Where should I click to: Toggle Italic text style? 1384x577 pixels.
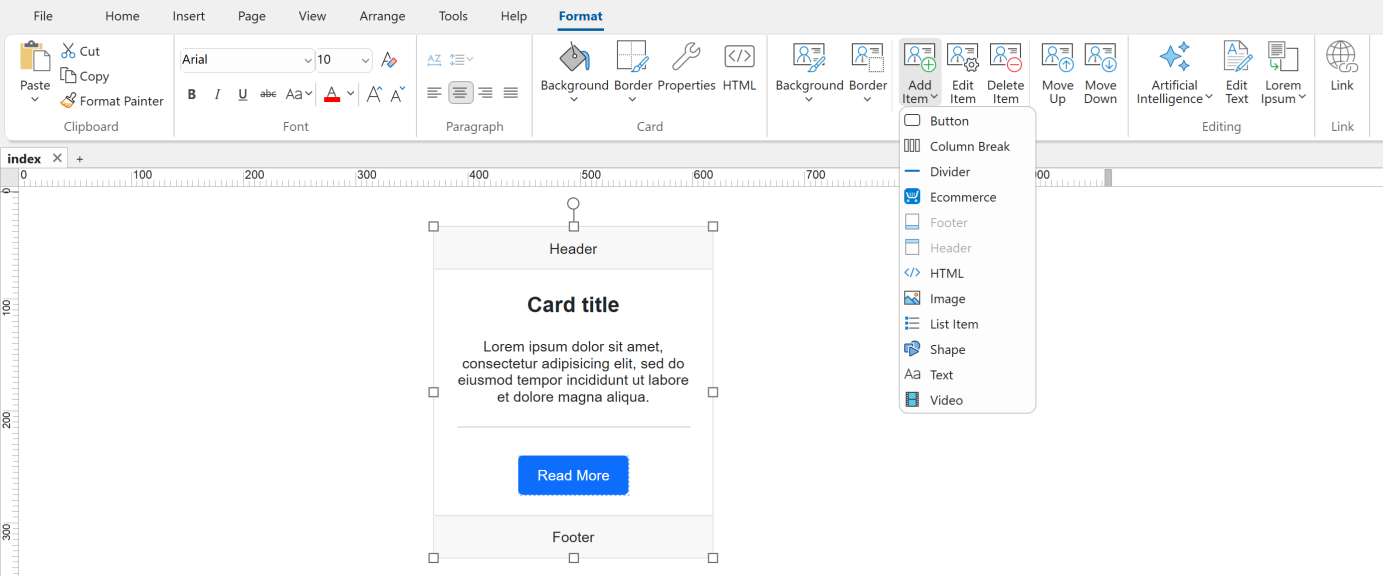(217, 94)
